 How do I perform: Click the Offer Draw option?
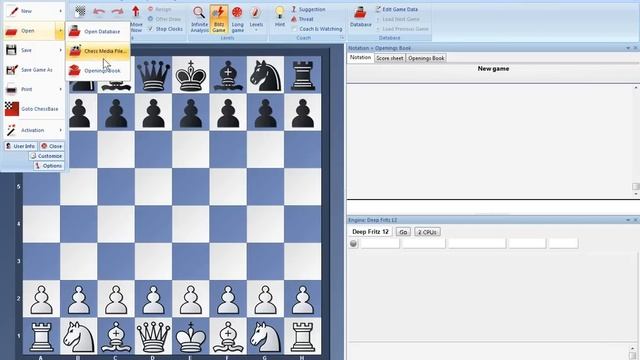[x=164, y=19]
